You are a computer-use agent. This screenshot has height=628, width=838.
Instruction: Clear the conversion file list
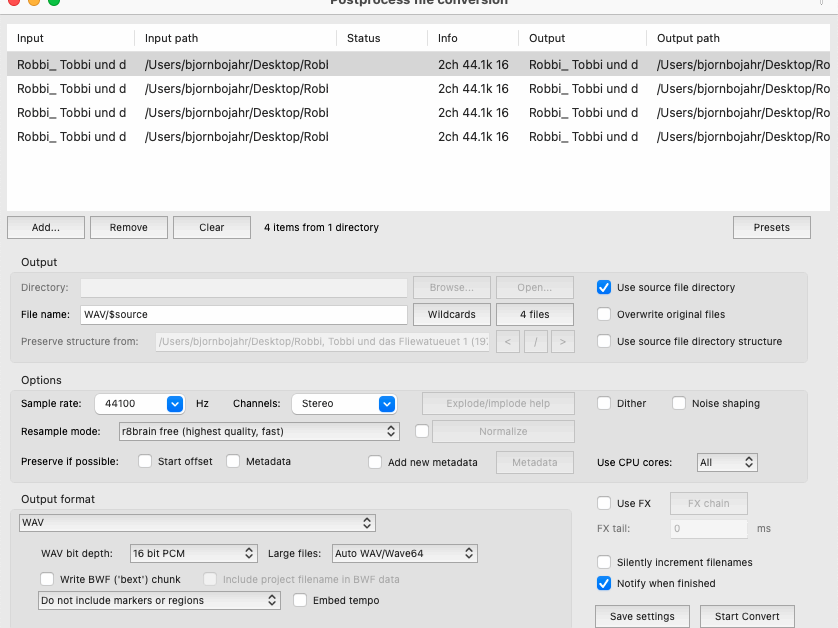(211, 227)
